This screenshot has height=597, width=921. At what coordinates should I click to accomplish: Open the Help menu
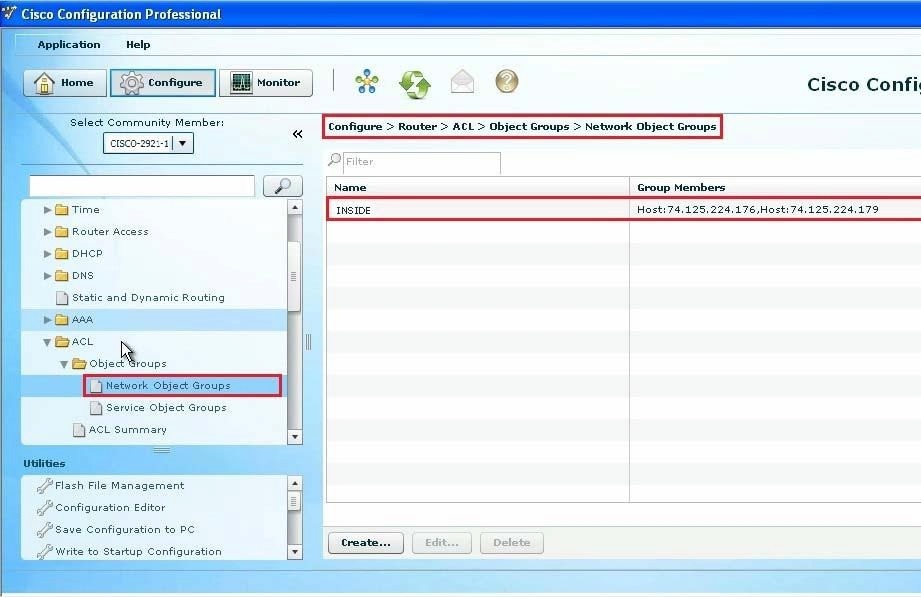138,45
